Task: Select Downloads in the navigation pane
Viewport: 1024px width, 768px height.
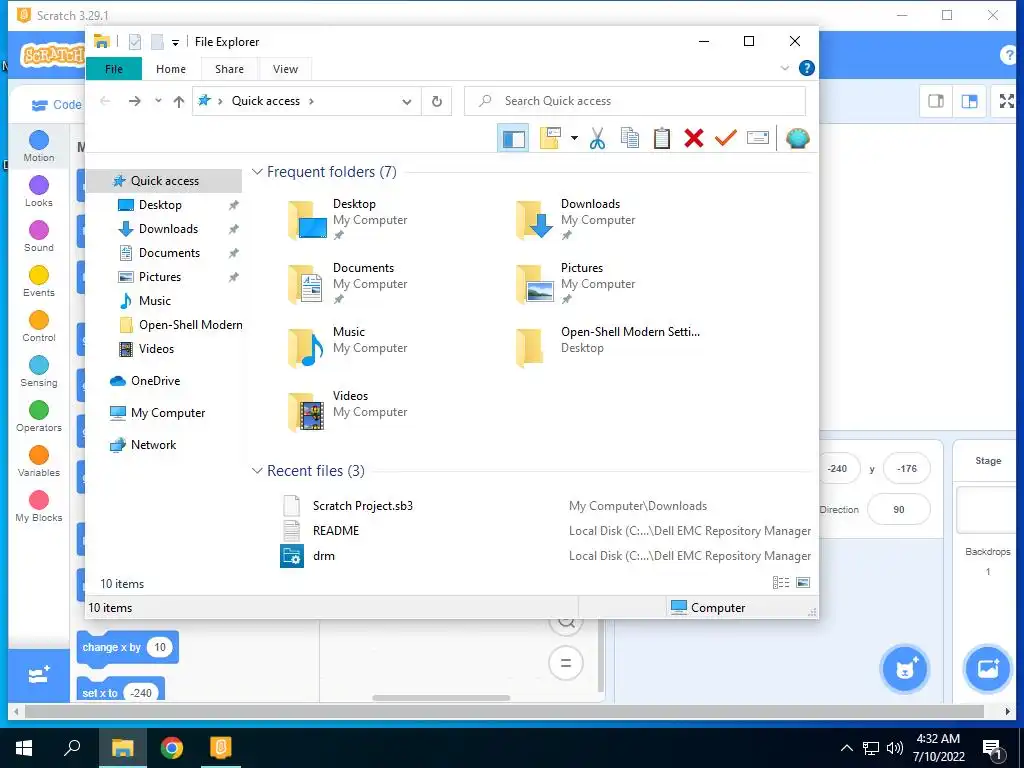Action: 168,229
